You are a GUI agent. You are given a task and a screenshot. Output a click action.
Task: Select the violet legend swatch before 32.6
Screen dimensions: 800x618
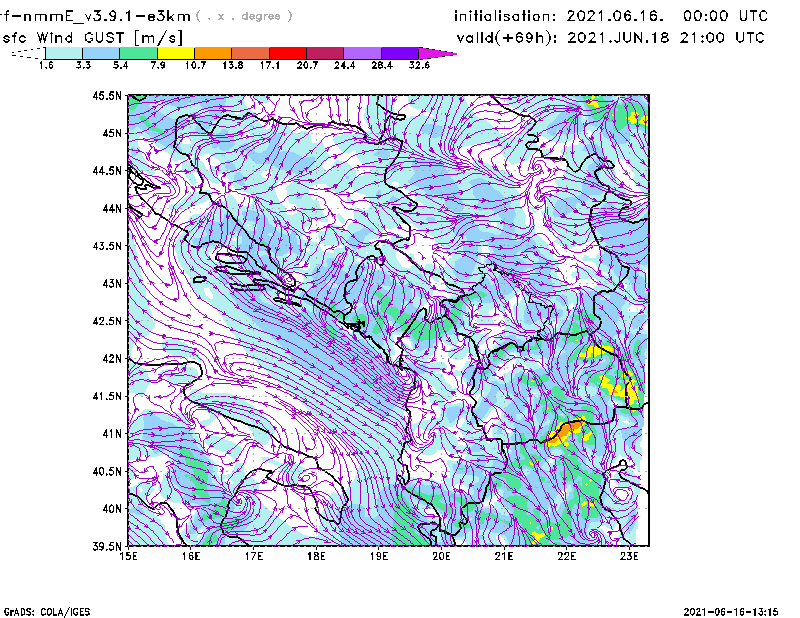[x=400, y=53]
